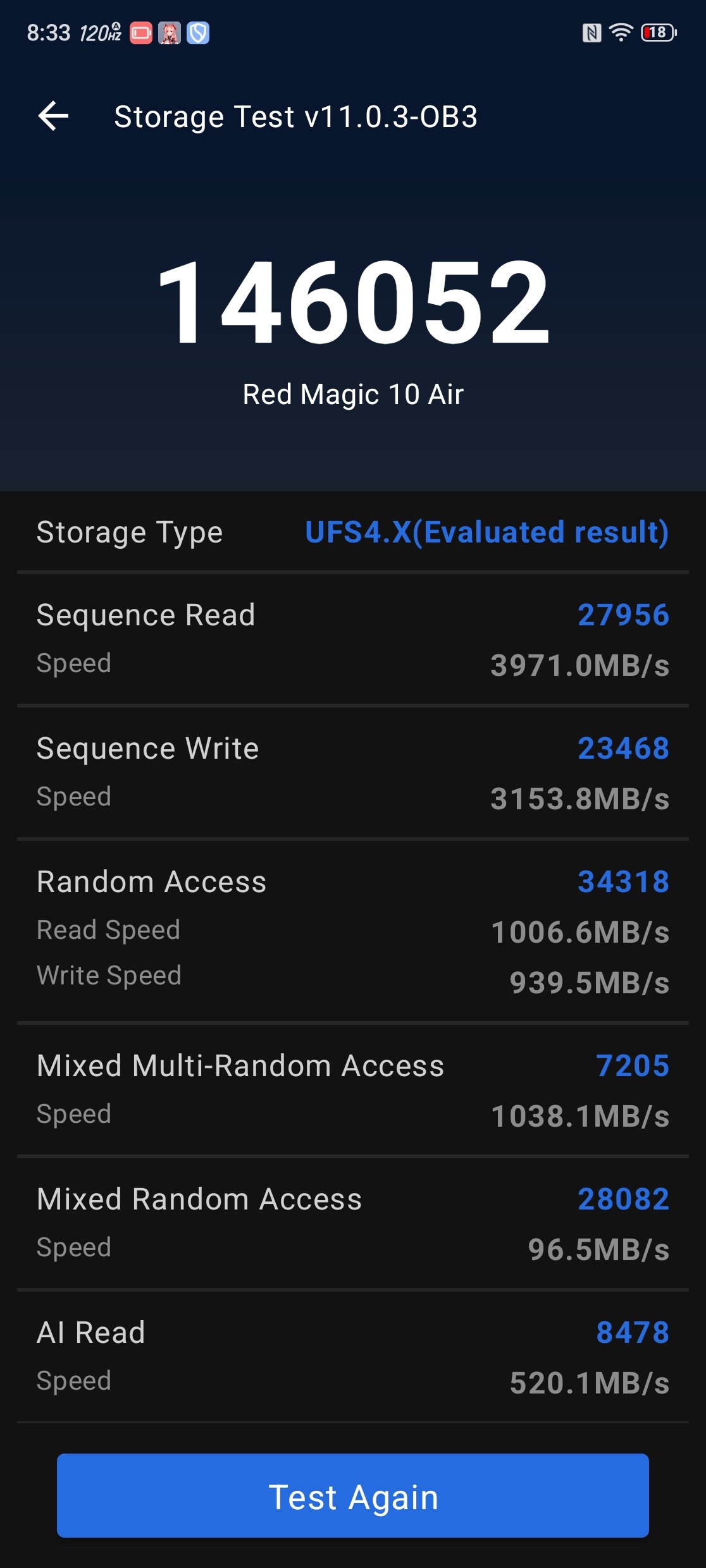Tap the battery level indicator
Screen dimensions: 706x1568
[659, 32]
